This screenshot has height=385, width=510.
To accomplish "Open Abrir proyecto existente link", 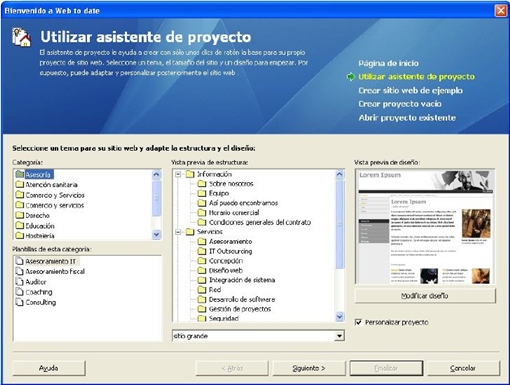I will (407, 118).
